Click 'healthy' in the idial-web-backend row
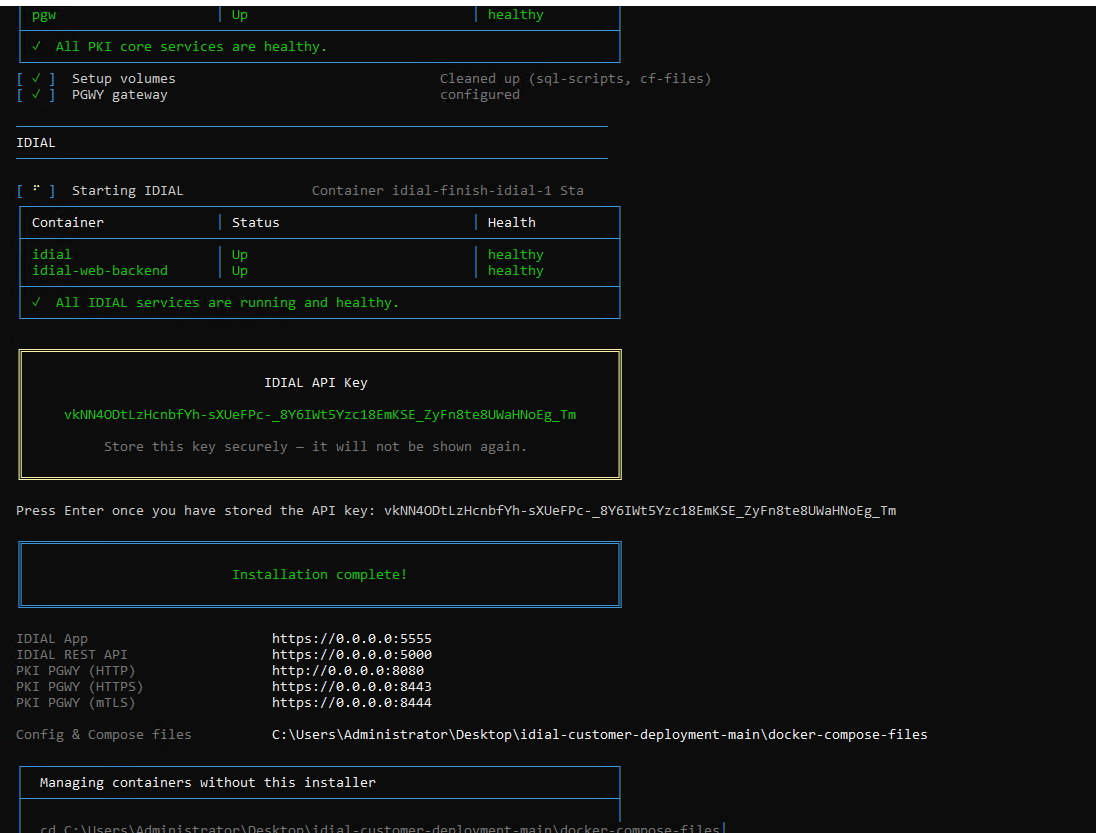1096x833 pixels. [516, 271]
